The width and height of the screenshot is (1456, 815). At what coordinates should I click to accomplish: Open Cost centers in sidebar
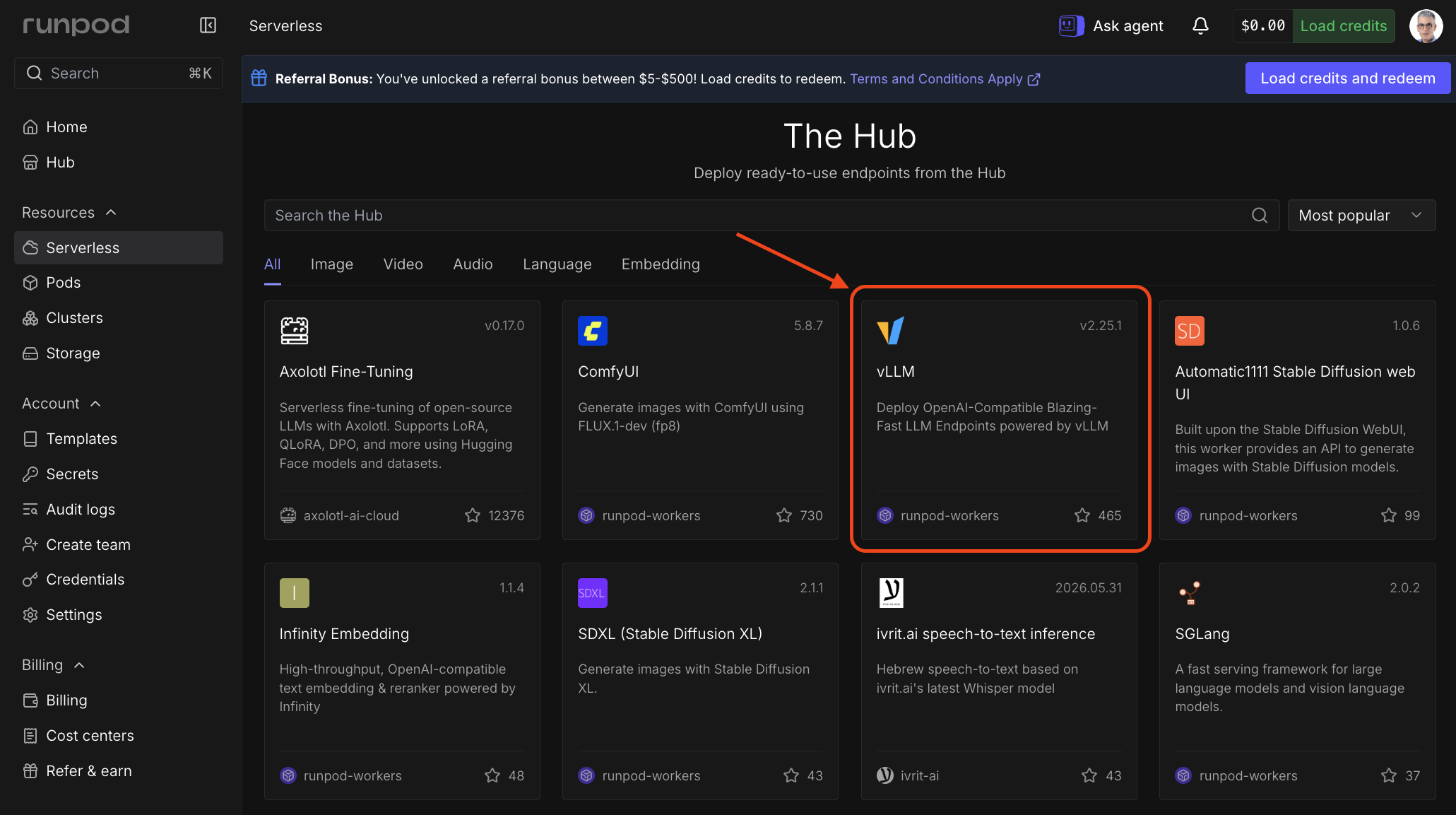point(119,736)
